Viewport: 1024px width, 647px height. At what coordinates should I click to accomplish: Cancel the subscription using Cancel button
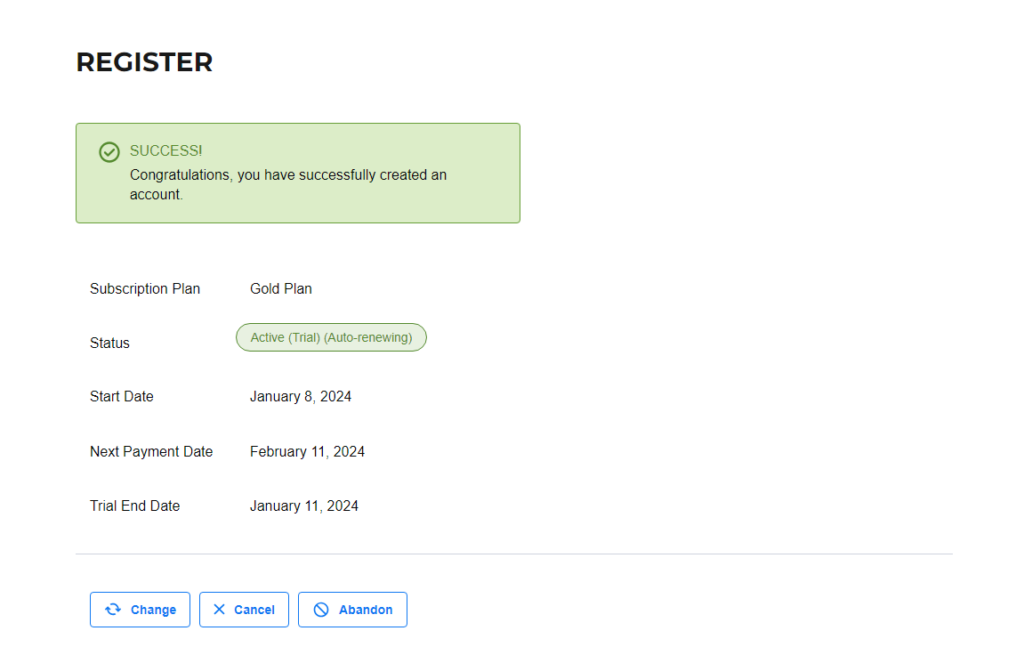pos(244,609)
